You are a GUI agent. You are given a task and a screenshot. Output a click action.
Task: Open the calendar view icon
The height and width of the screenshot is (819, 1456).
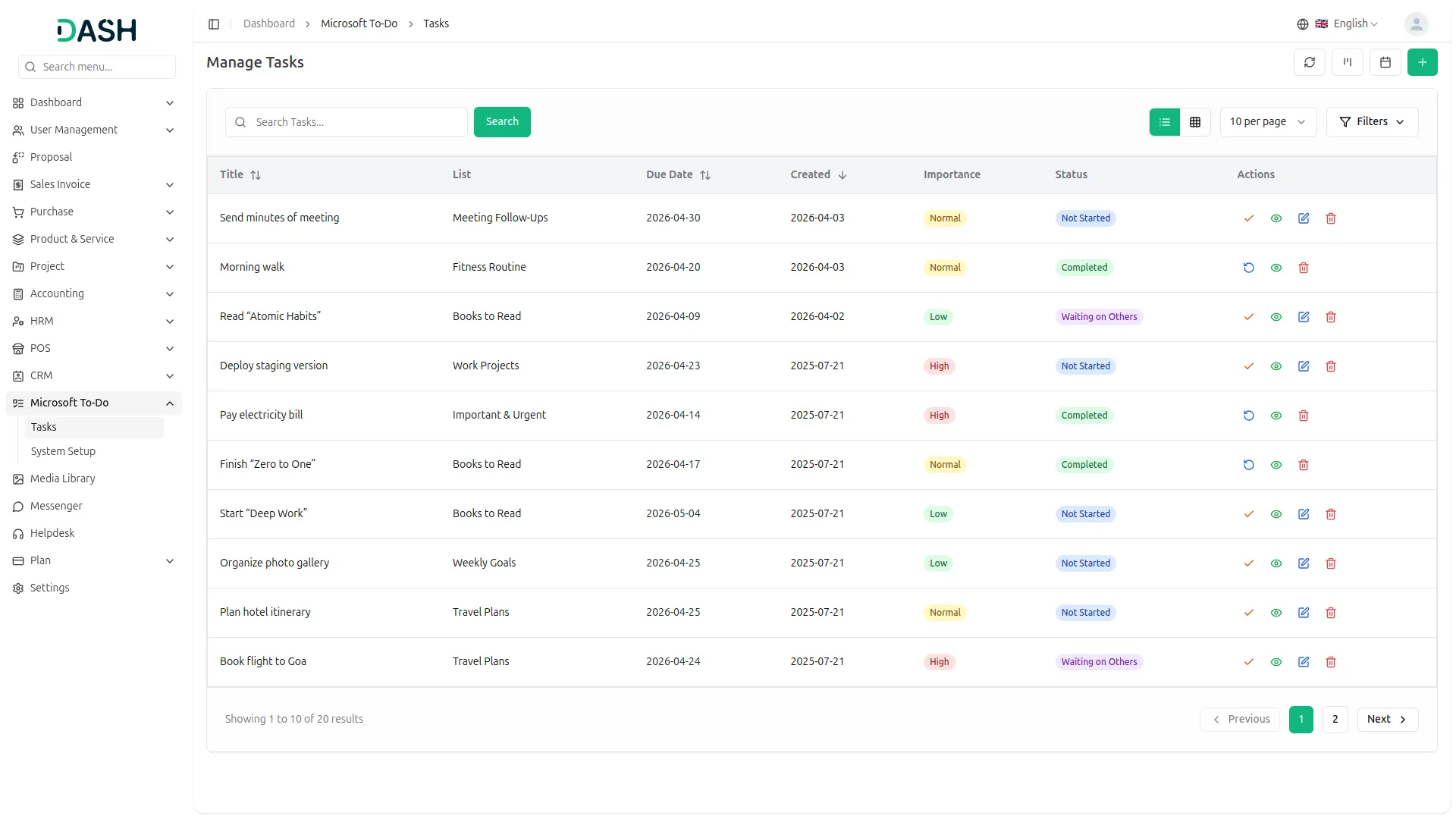(x=1385, y=62)
